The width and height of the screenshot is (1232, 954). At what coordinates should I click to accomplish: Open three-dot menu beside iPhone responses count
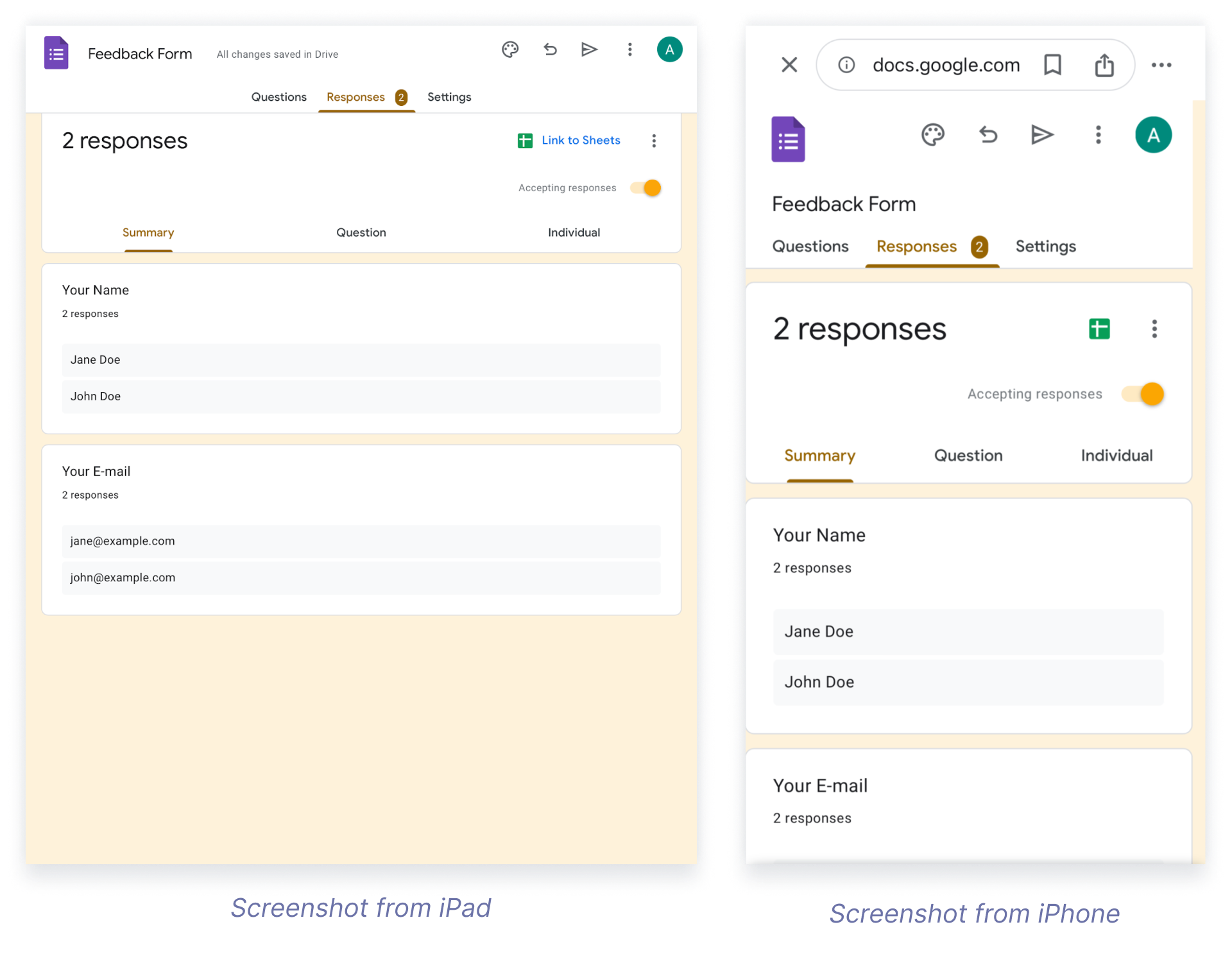point(1154,329)
